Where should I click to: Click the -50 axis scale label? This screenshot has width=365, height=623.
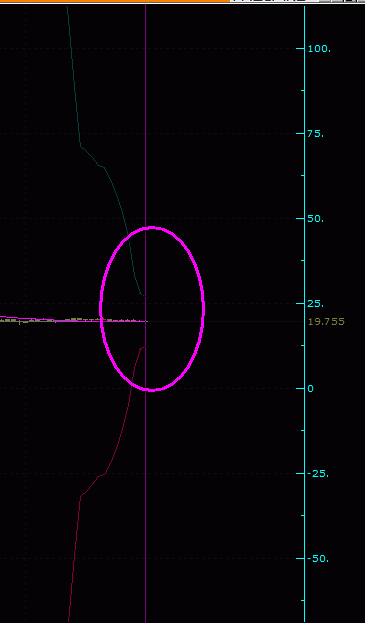318,559
